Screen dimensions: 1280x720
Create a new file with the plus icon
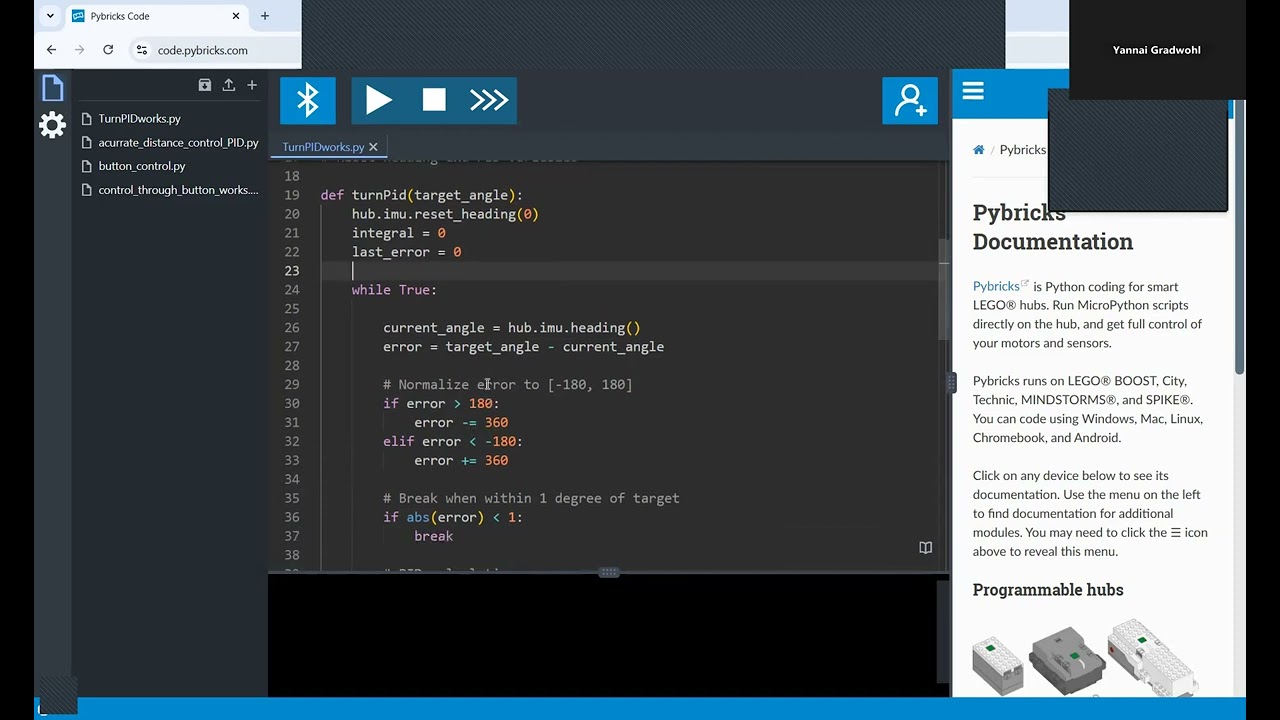point(252,85)
